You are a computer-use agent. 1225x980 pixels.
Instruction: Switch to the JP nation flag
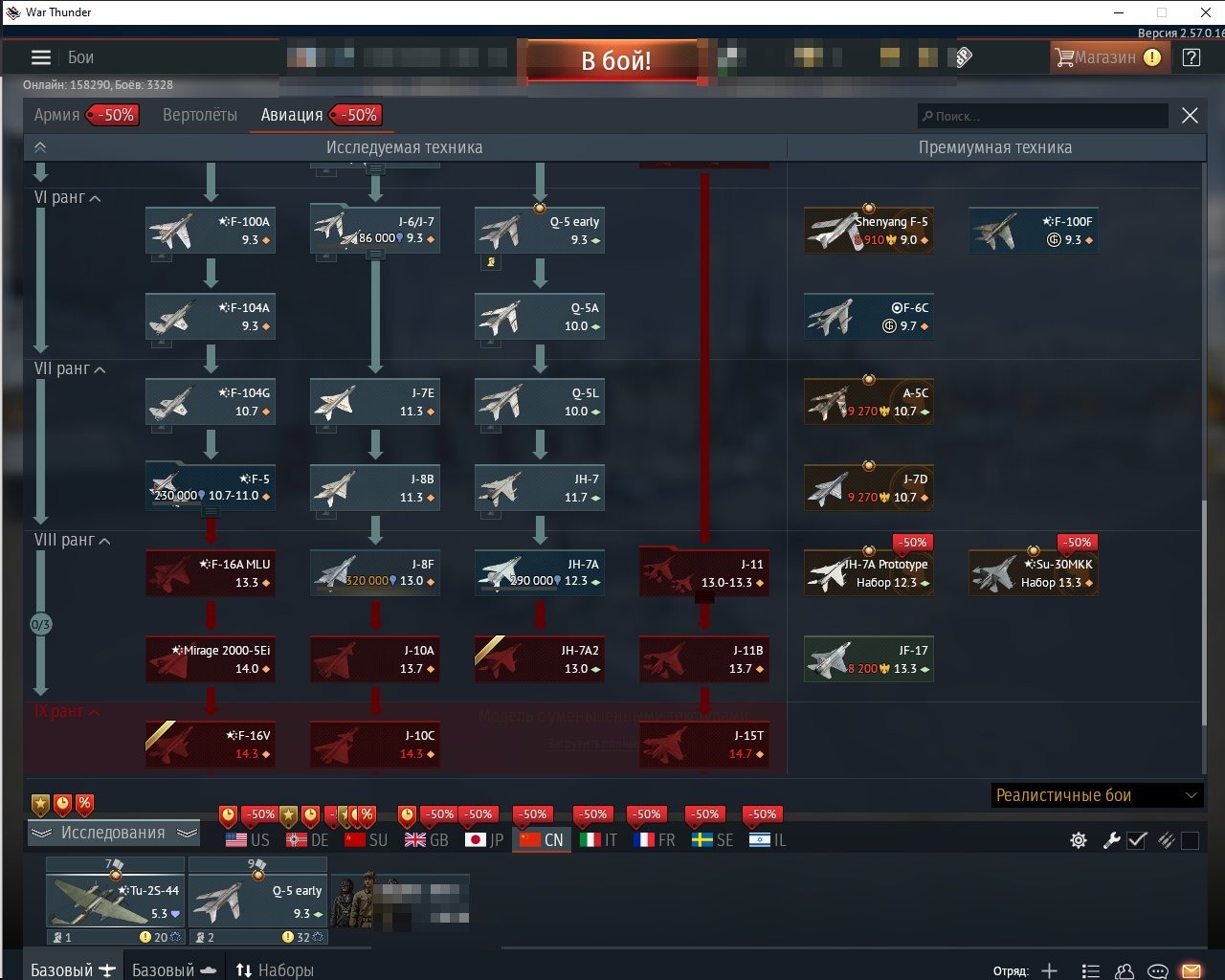(483, 839)
